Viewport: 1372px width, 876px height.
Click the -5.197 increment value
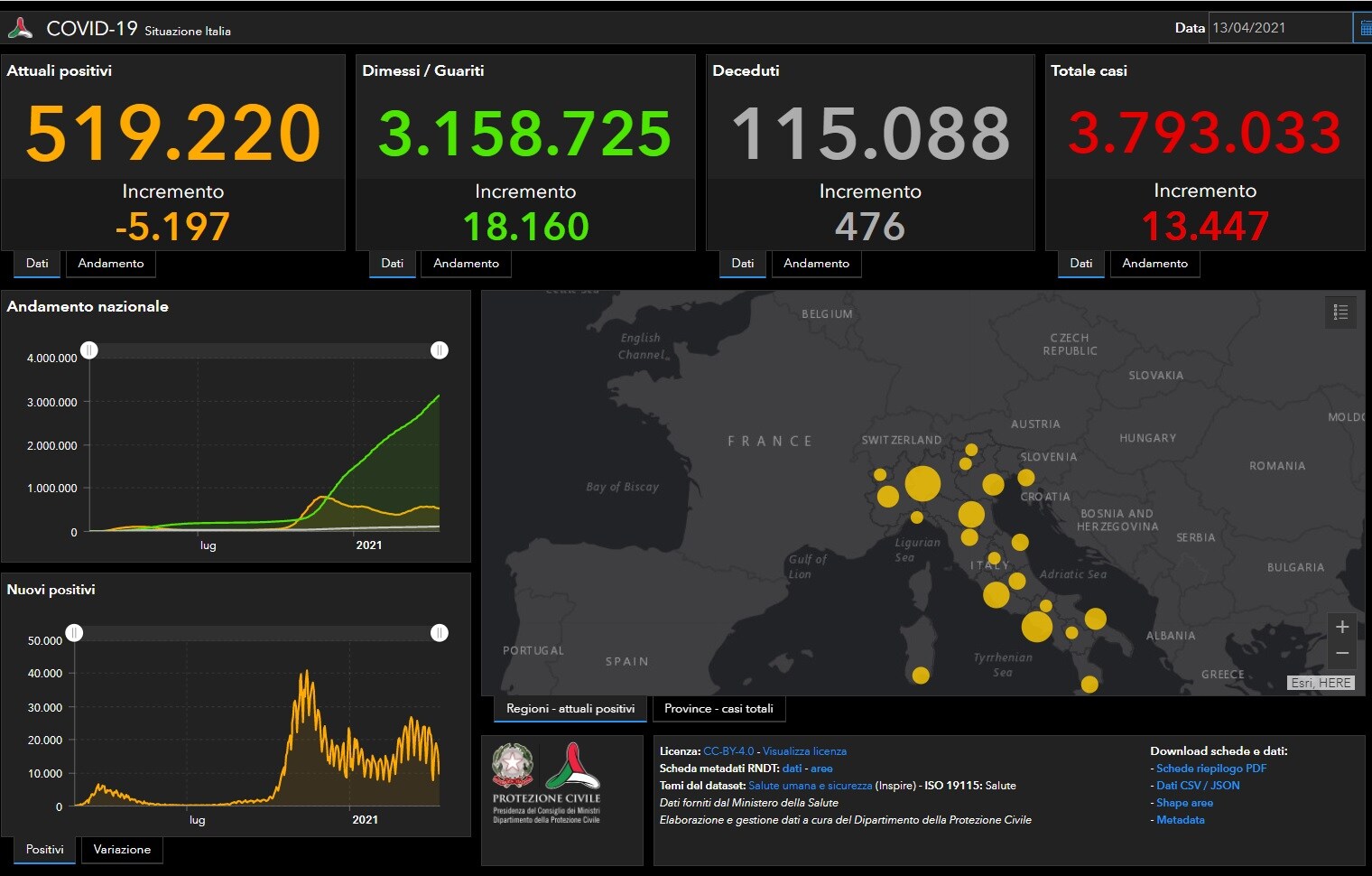point(172,227)
